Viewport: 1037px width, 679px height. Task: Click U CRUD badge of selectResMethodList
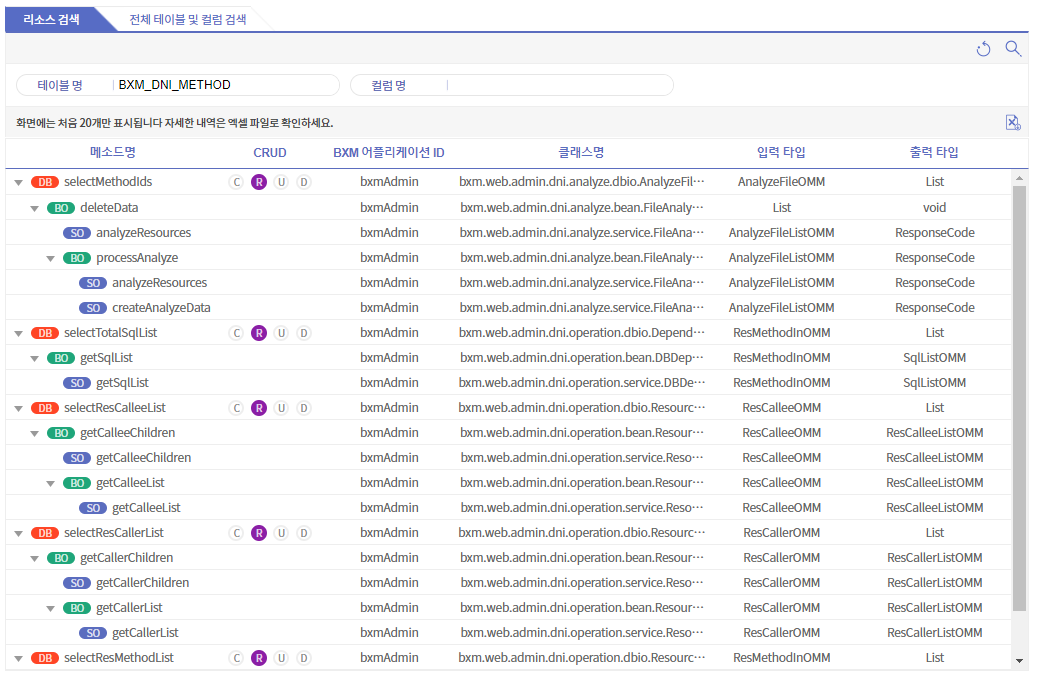pyautogui.click(x=282, y=658)
